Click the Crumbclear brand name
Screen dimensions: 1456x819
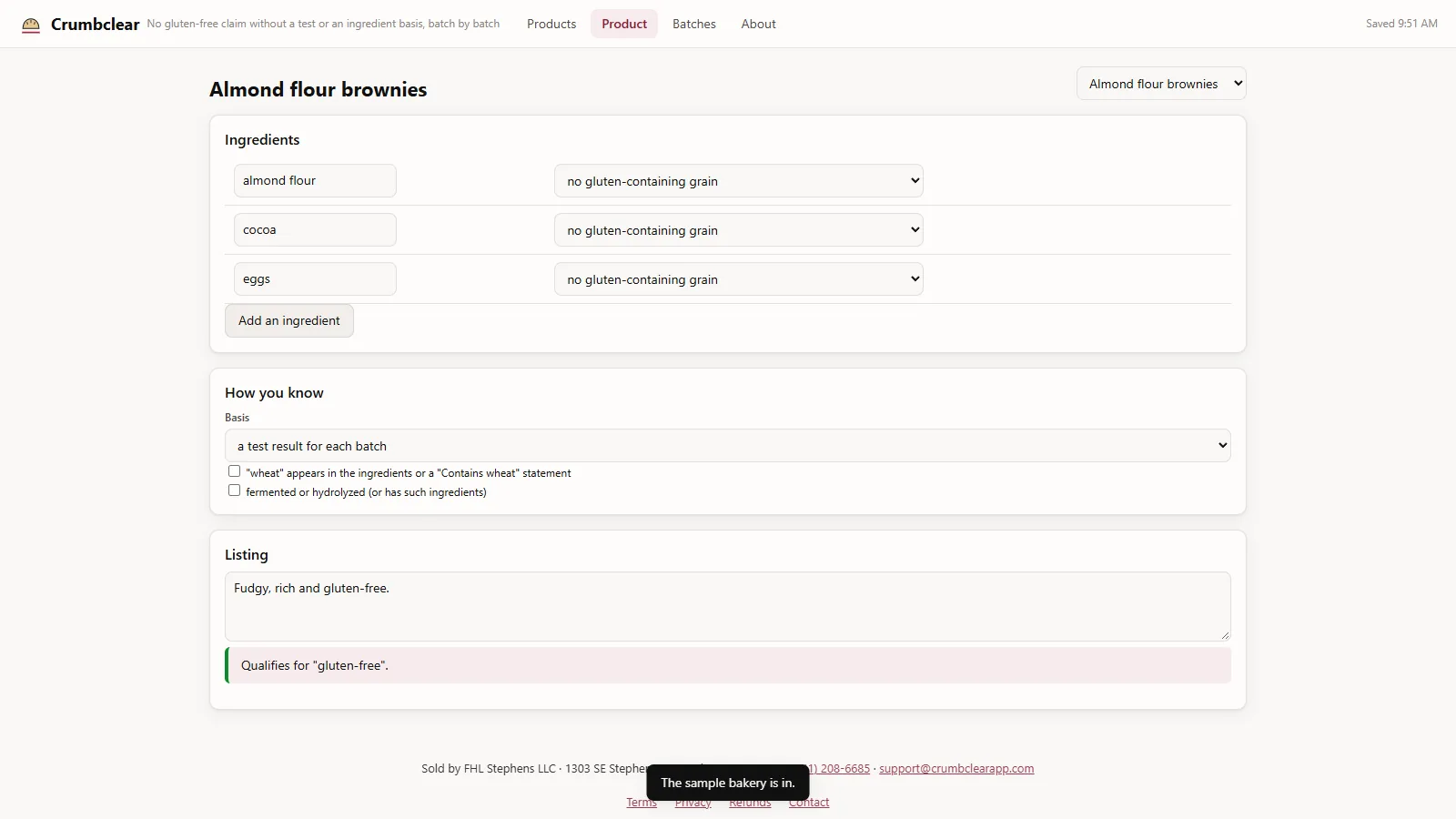(95, 25)
